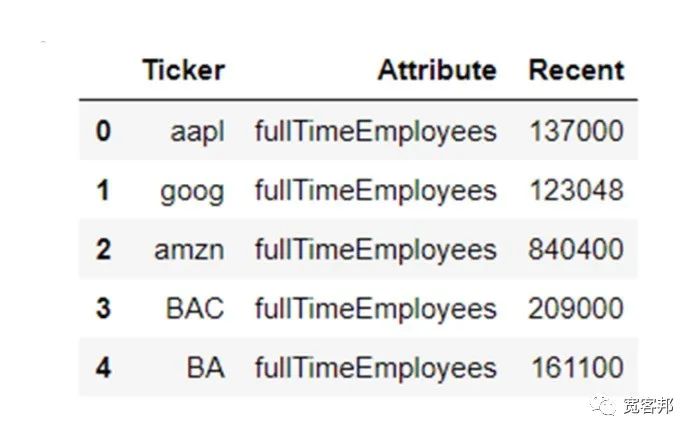Click row index 4
This screenshot has height=436, width=696.
coord(103,368)
